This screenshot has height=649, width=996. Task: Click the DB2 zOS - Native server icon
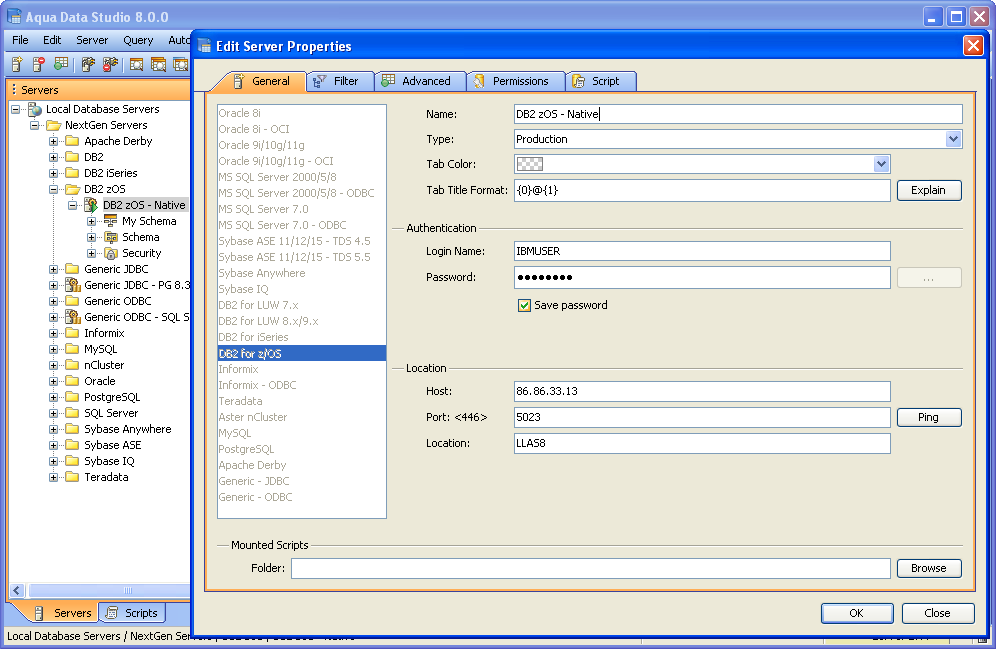click(91, 205)
